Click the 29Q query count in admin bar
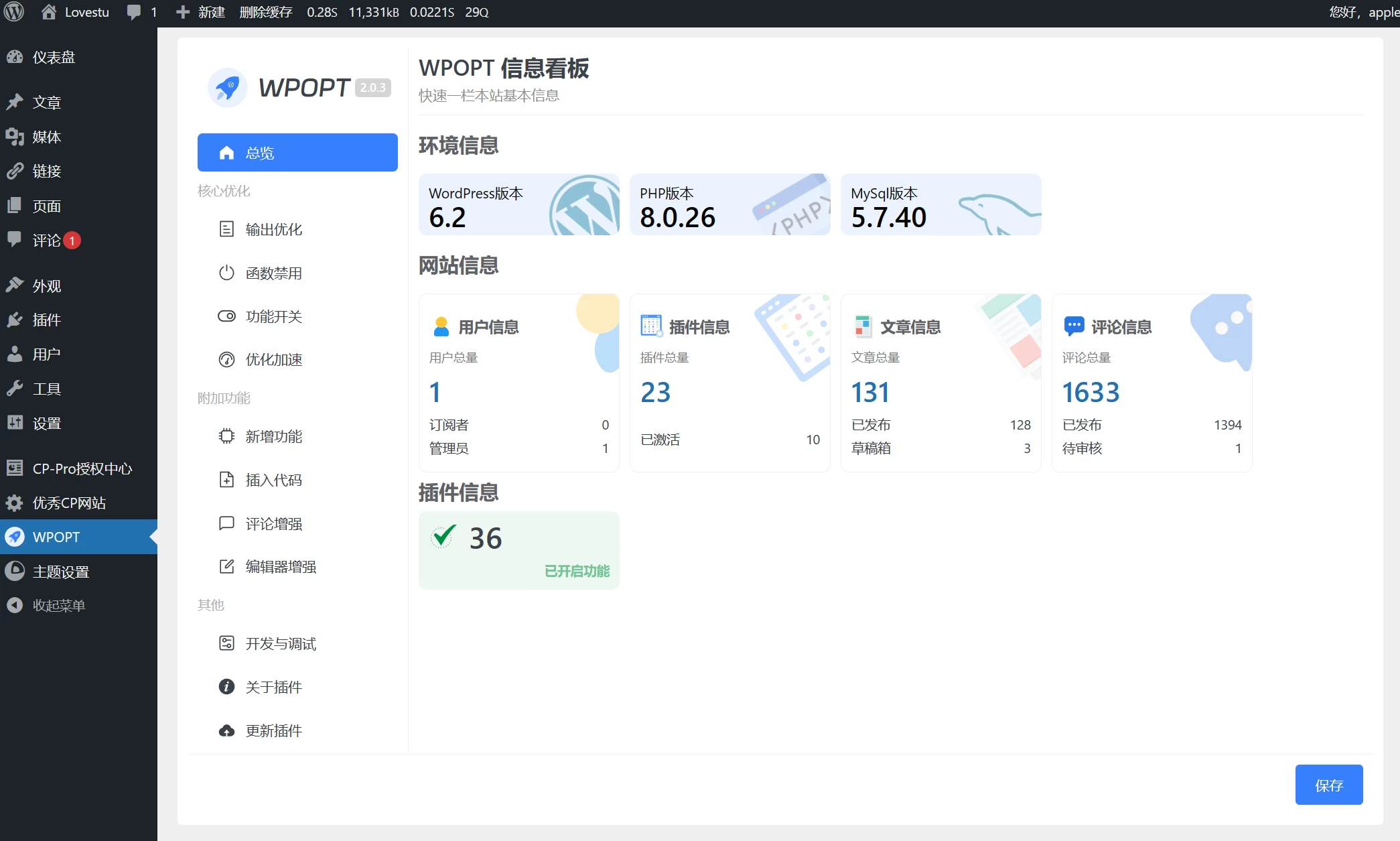The width and height of the screenshot is (1400, 841). pos(477,12)
